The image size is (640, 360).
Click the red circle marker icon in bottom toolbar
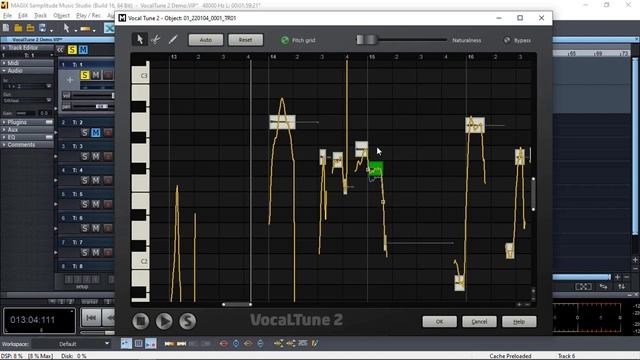click(223, 343)
